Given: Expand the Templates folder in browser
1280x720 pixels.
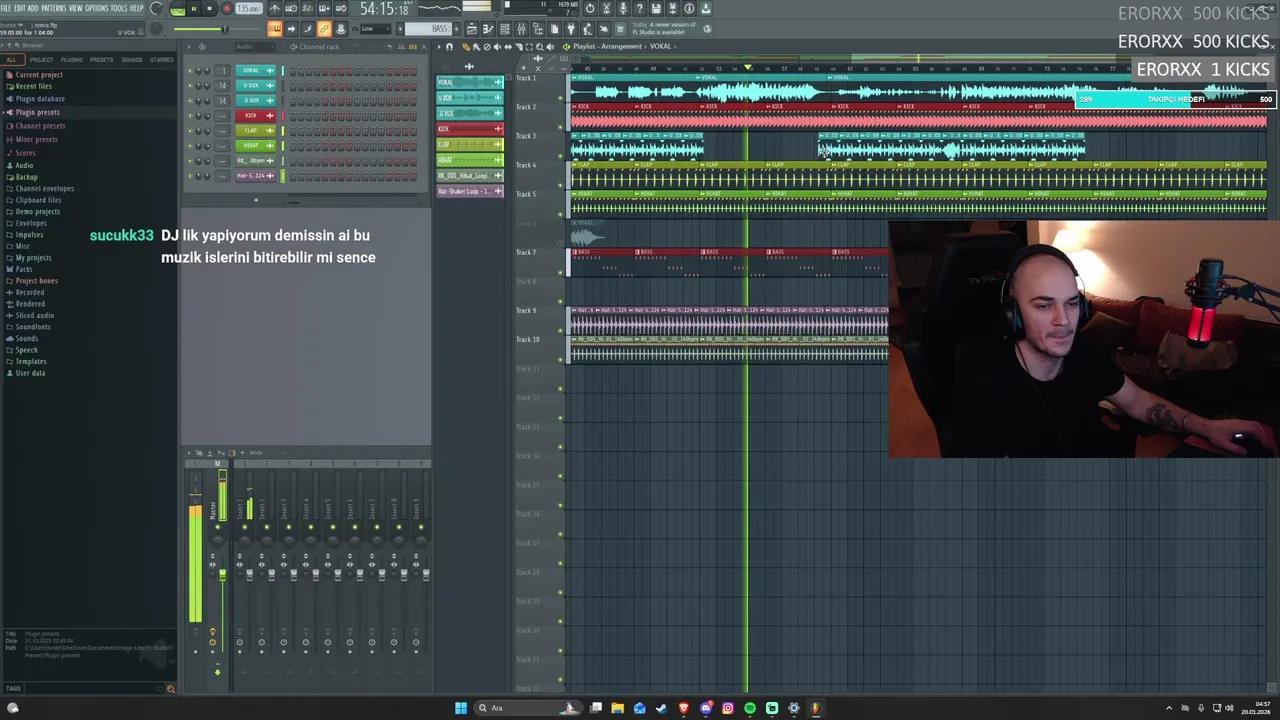Looking at the screenshot, I should [31, 362].
